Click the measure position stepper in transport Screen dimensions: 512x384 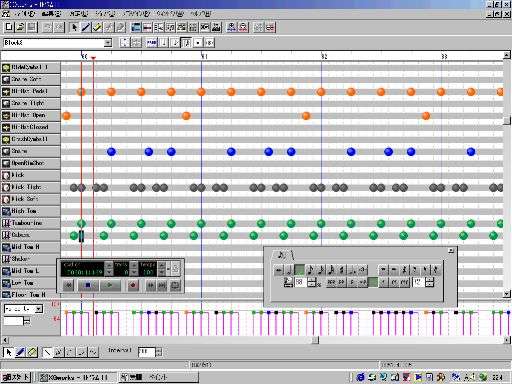109,269
